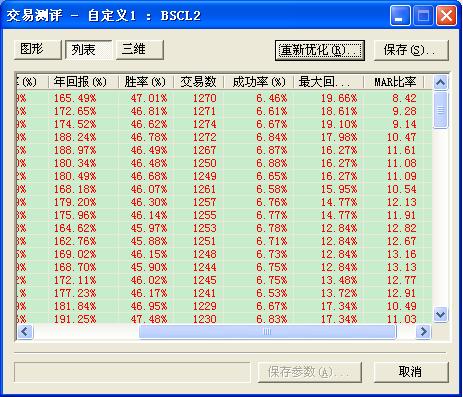463x397 pixels.
Task: Click the vertical scrollbar thumb
Action: [441, 110]
